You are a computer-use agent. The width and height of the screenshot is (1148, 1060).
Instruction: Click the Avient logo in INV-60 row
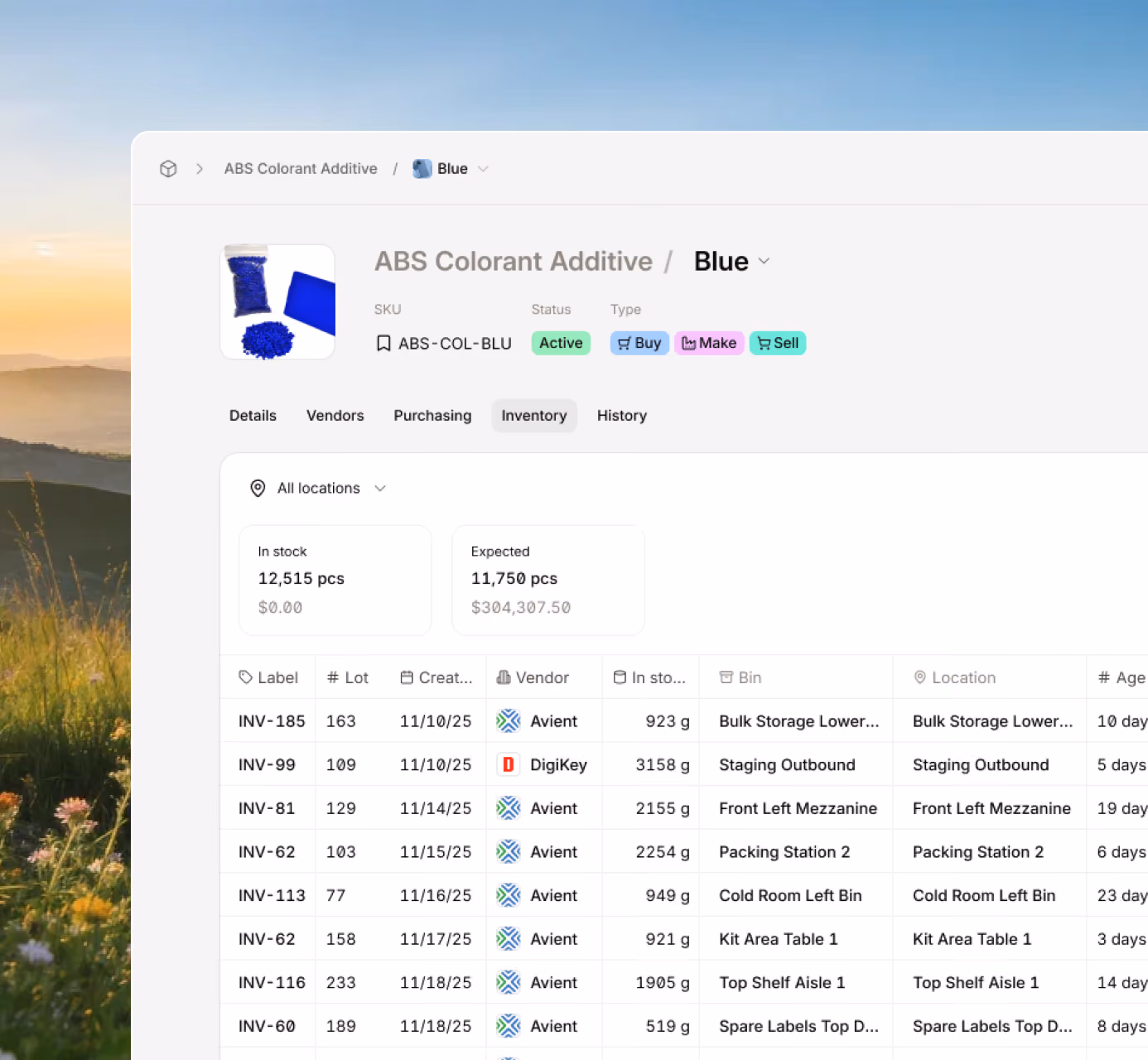509,1026
